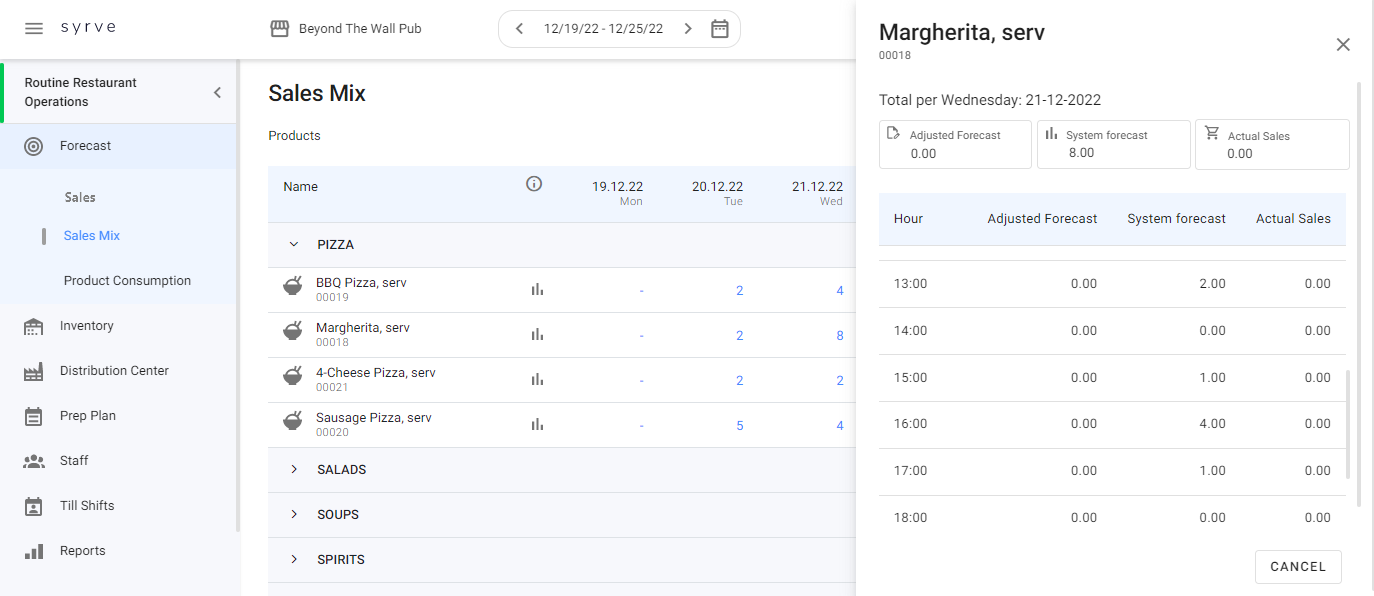Open chart icon for Sausage Pizza row
The image size is (1374, 596).
537,425
